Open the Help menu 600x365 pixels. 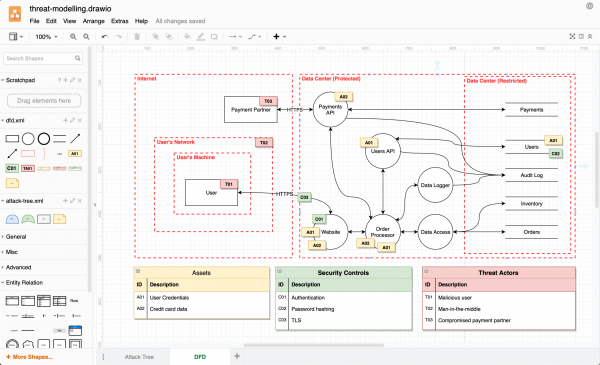point(141,21)
